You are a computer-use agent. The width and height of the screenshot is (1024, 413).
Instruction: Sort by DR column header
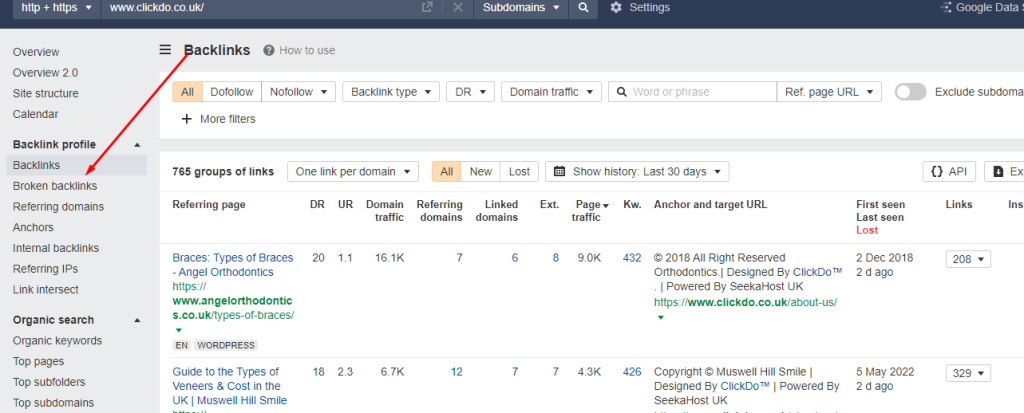point(317,205)
